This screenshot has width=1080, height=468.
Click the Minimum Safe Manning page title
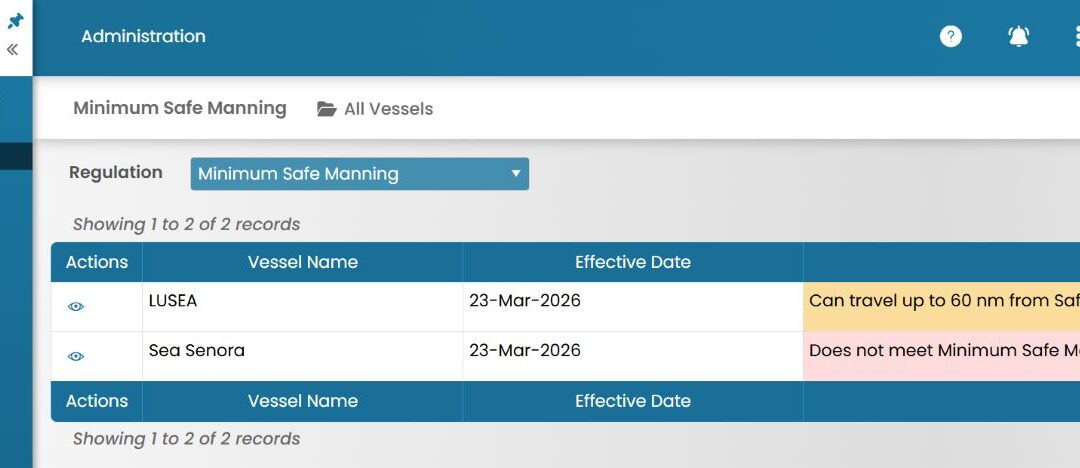tap(180, 108)
